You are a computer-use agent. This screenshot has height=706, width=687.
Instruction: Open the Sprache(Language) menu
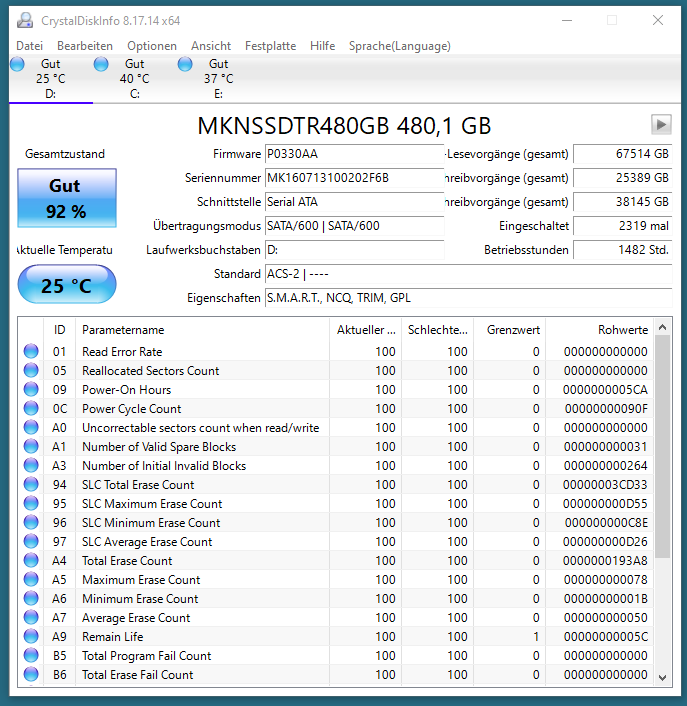(x=400, y=46)
